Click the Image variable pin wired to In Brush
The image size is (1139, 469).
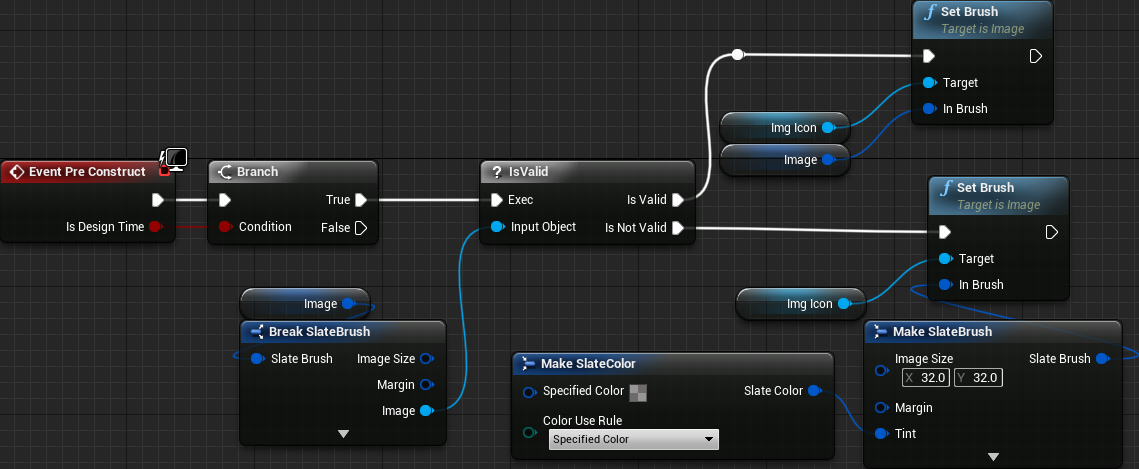coord(827,160)
